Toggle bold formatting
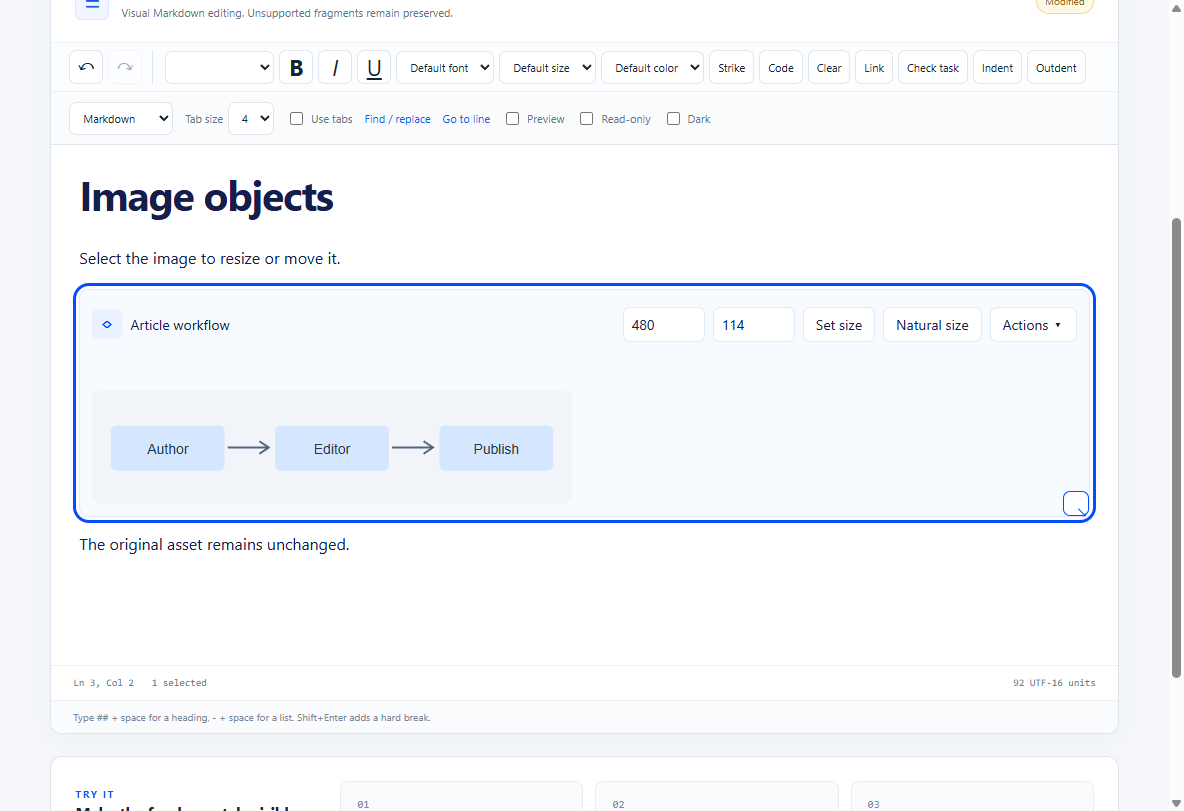Screen dimensions: 1184x811 pyautogui.click(x=296, y=67)
